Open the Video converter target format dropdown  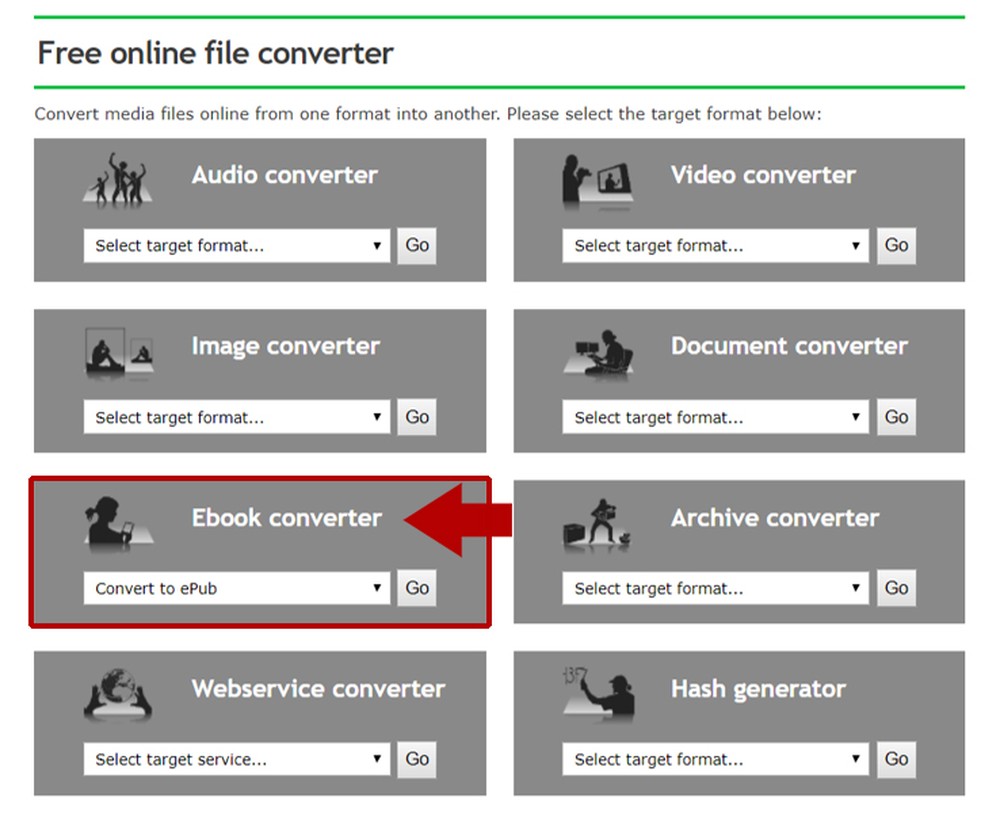[x=715, y=245]
